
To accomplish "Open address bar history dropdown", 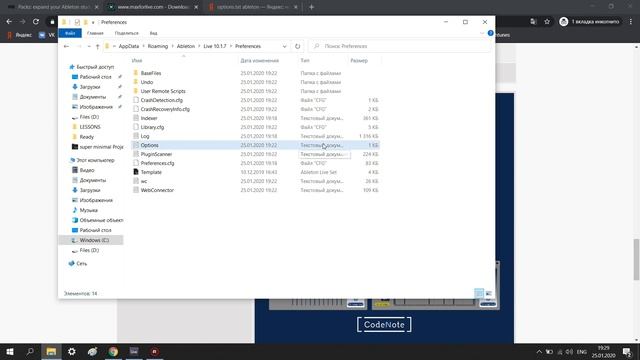I will 284,47.
